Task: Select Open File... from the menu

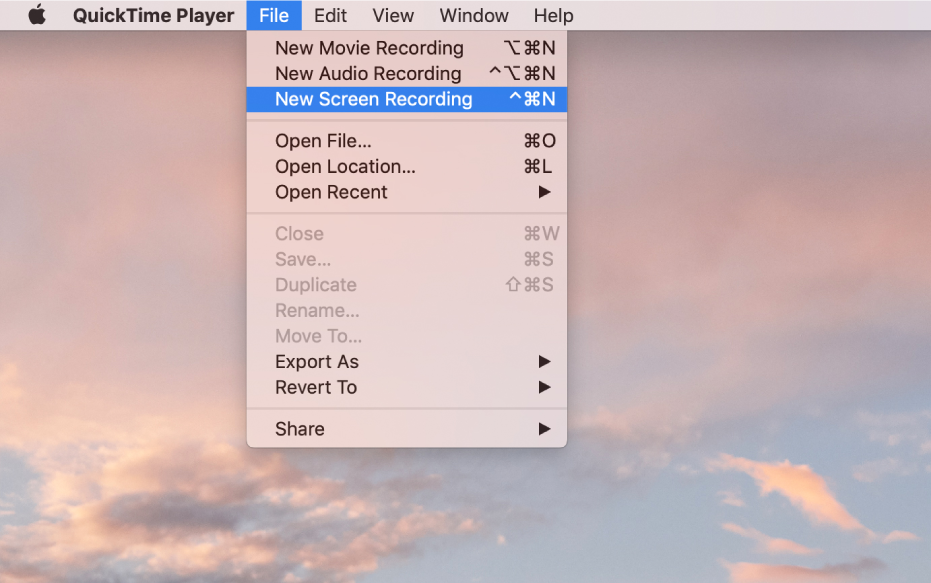Action: (407, 141)
